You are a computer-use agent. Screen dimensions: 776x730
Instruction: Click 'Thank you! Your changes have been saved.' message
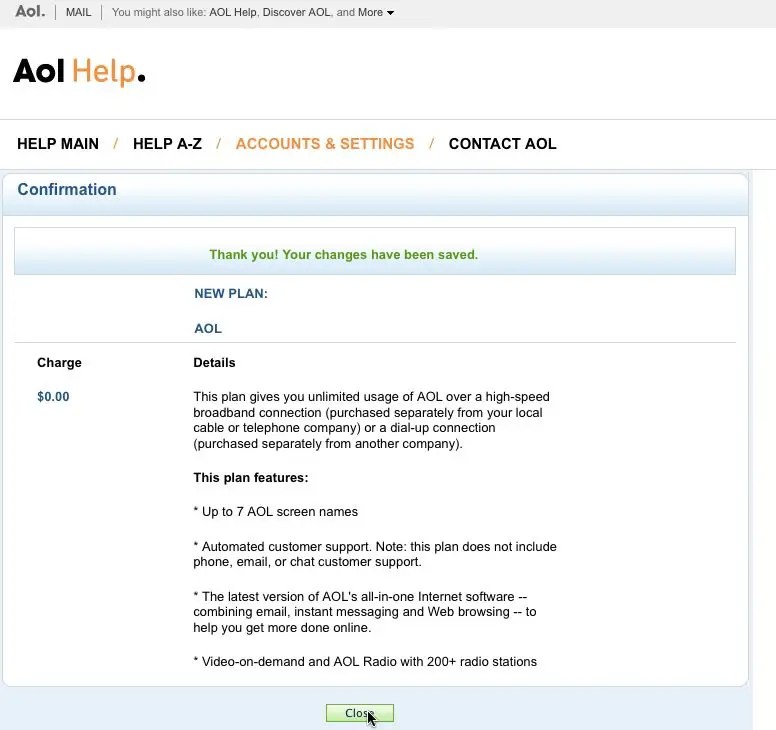point(343,254)
